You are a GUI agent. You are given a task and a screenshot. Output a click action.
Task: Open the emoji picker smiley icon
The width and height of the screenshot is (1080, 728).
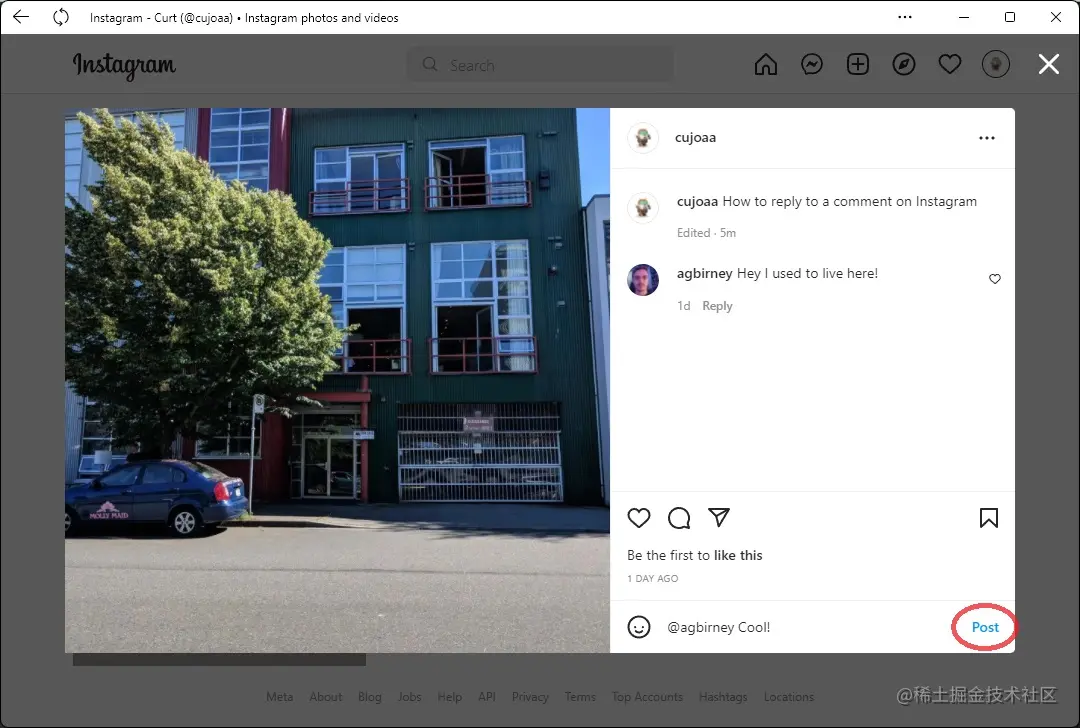pos(638,627)
